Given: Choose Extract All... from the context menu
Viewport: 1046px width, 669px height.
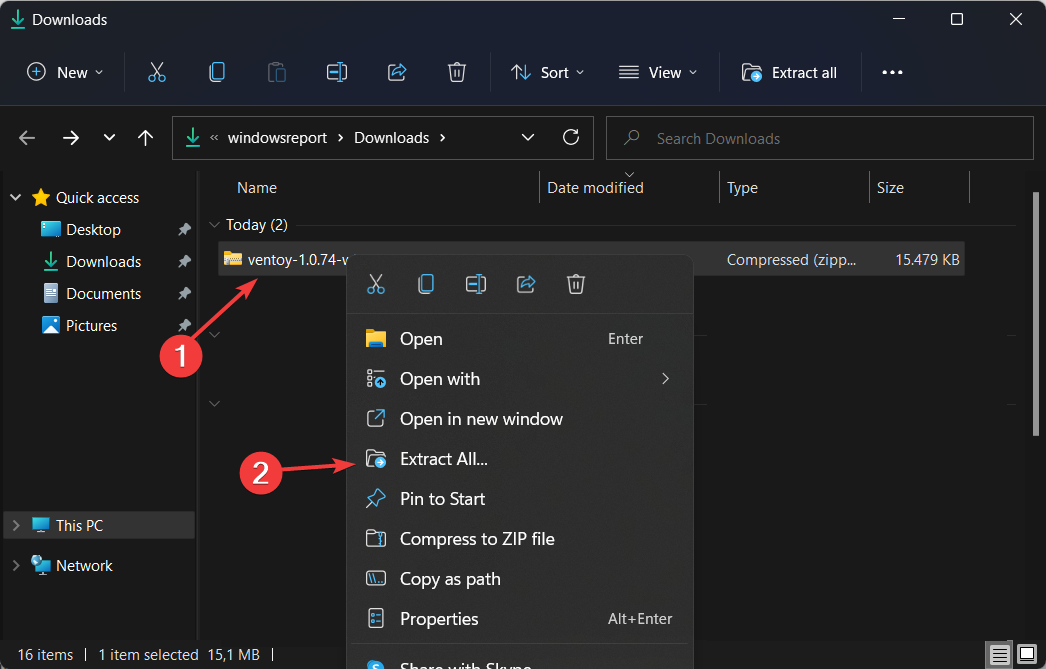Looking at the screenshot, I should (443, 459).
